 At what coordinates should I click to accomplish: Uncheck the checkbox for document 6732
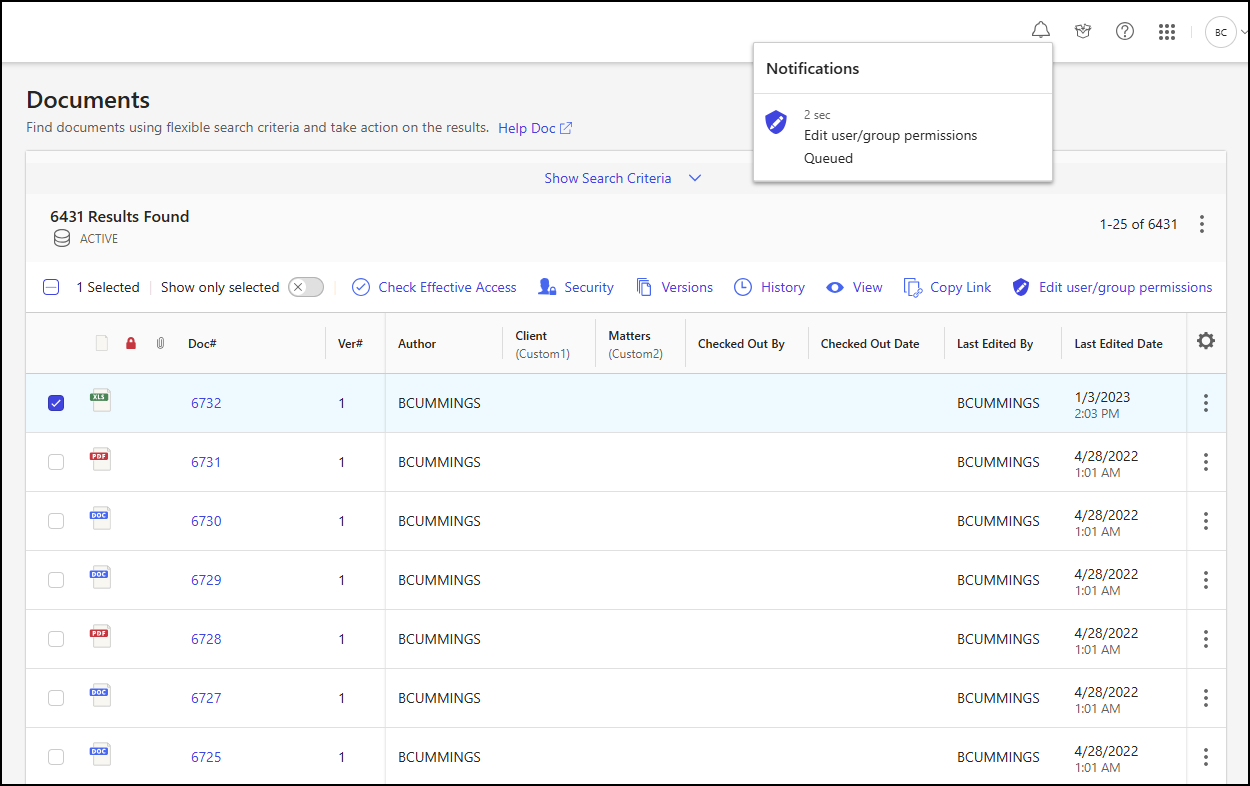(55, 402)
